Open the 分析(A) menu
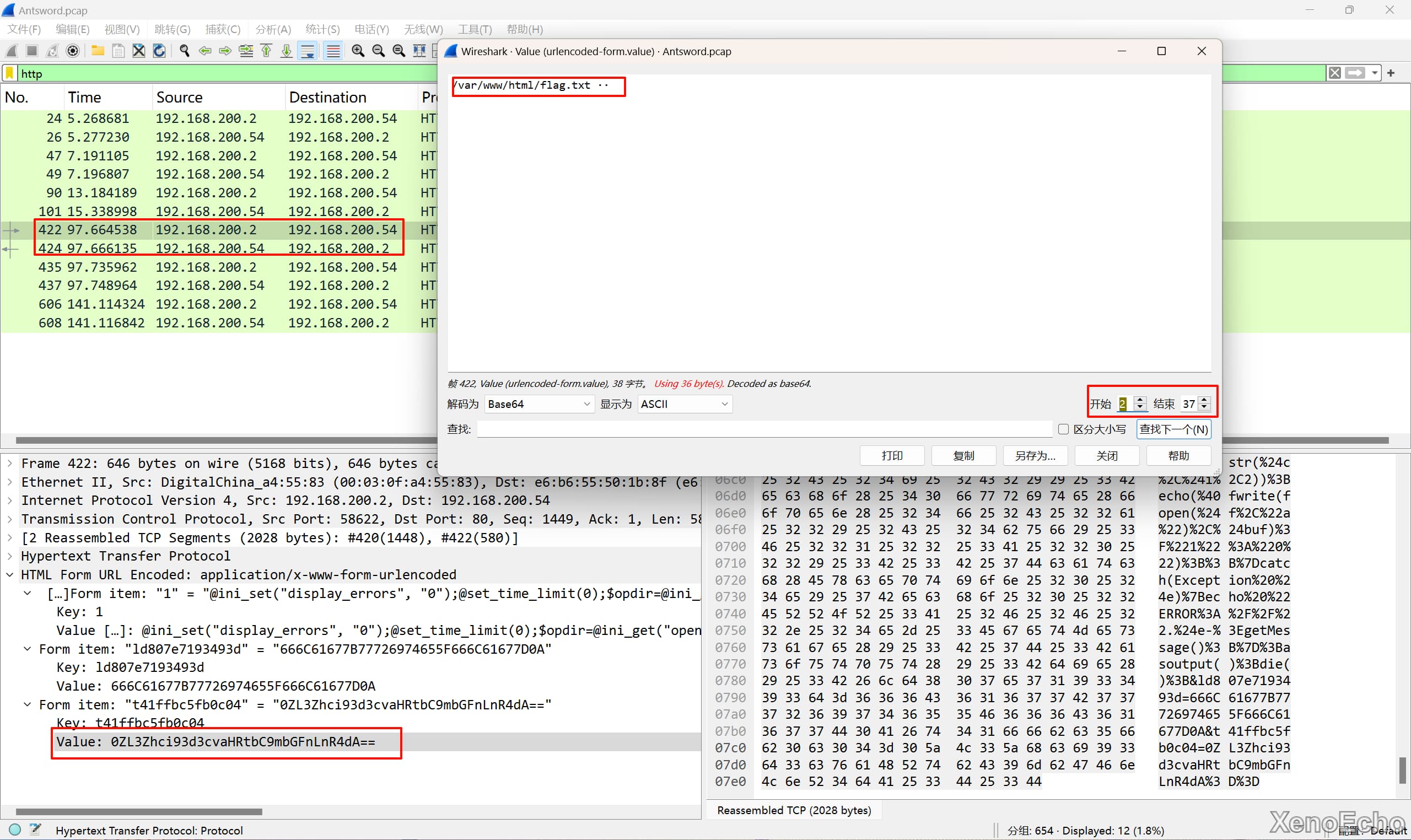The width and height of the screenshot is (1411, 840). (273, 29)
